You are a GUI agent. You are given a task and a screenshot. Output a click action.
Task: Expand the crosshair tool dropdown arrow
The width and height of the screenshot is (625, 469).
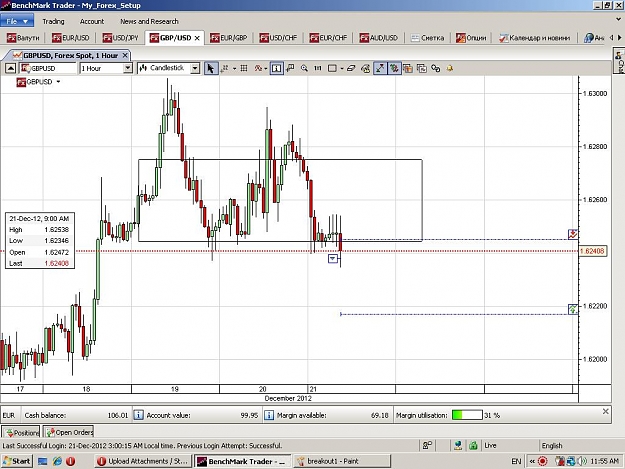click(234, 69)
